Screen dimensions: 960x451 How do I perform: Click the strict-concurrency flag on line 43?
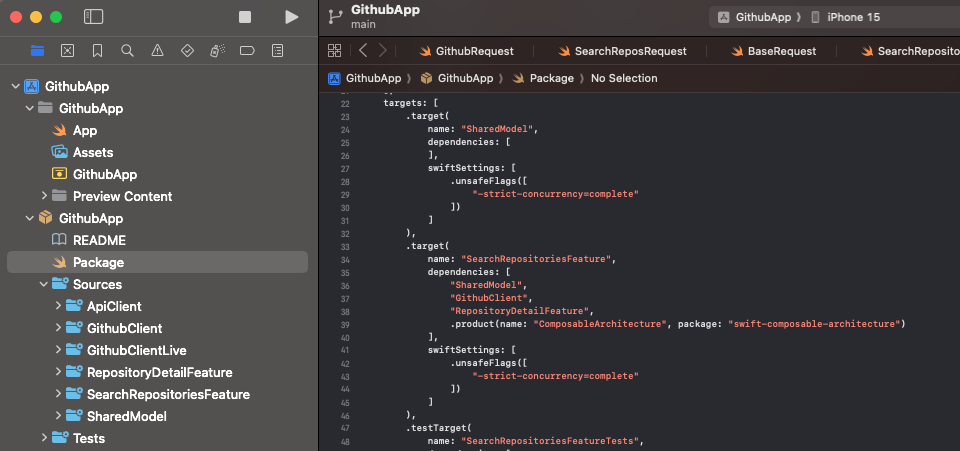pos(555,376)
